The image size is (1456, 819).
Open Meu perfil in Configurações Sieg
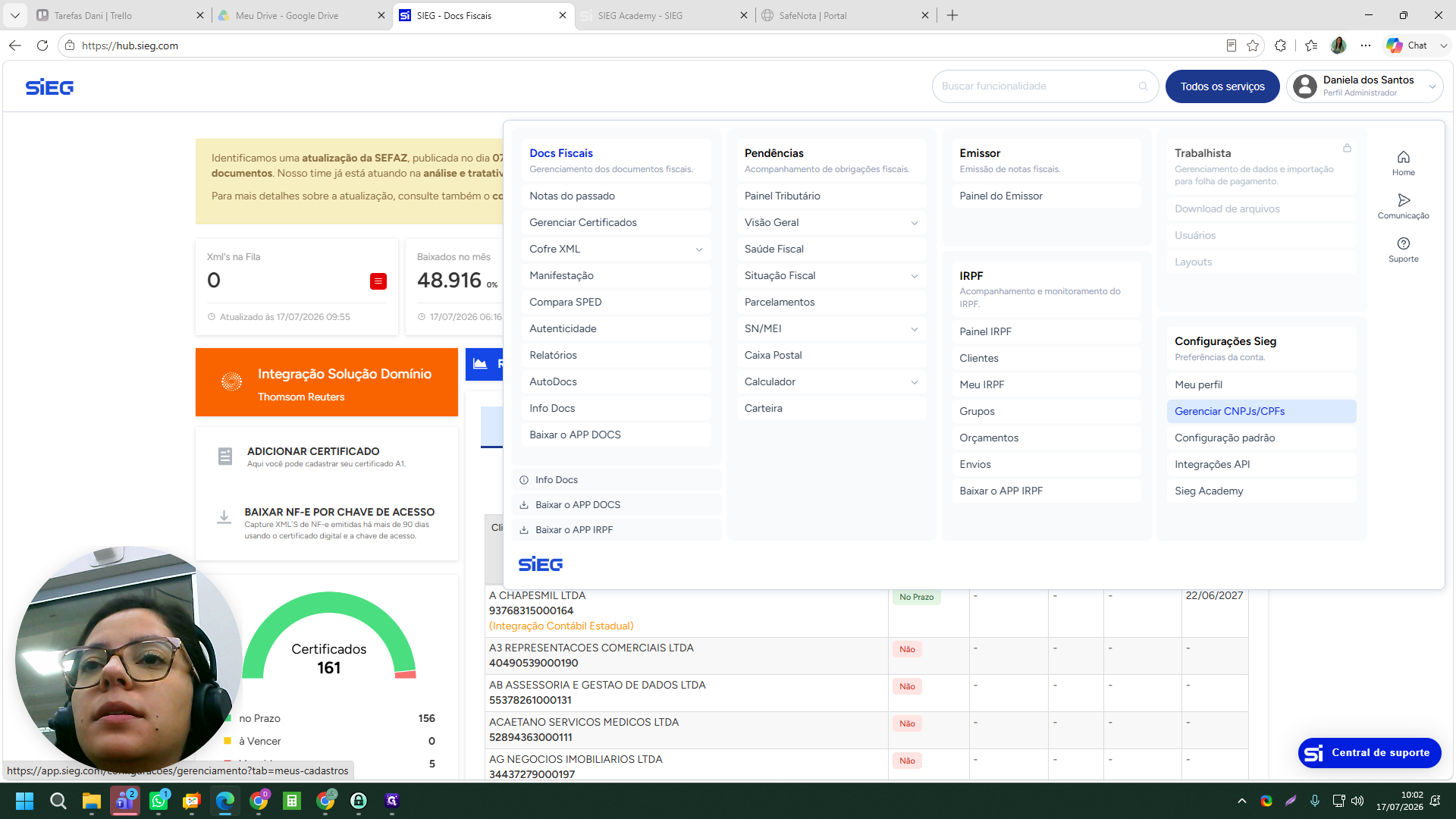1261,385
